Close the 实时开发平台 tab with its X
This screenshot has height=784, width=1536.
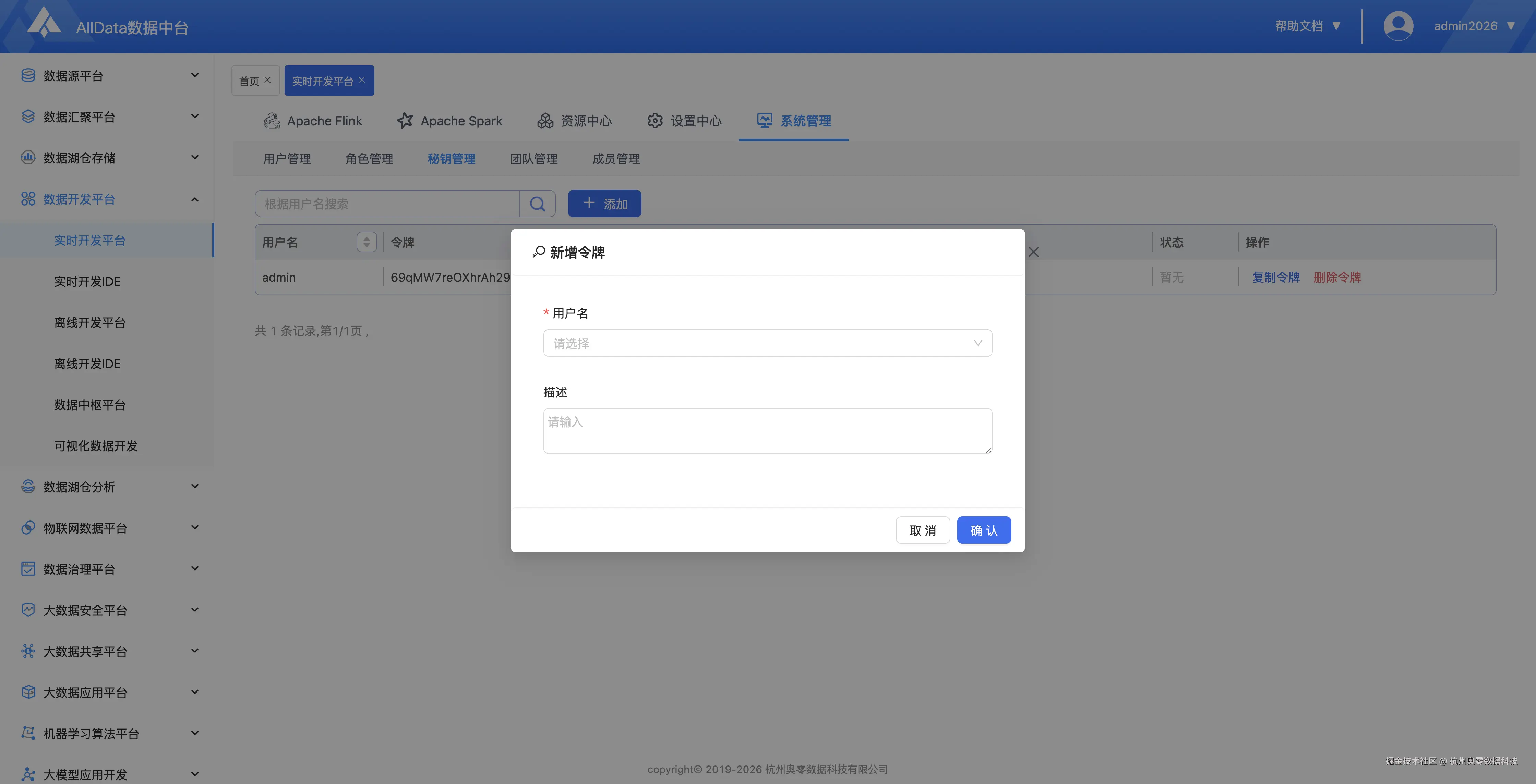pyautogui.click(x=361, y=80)
